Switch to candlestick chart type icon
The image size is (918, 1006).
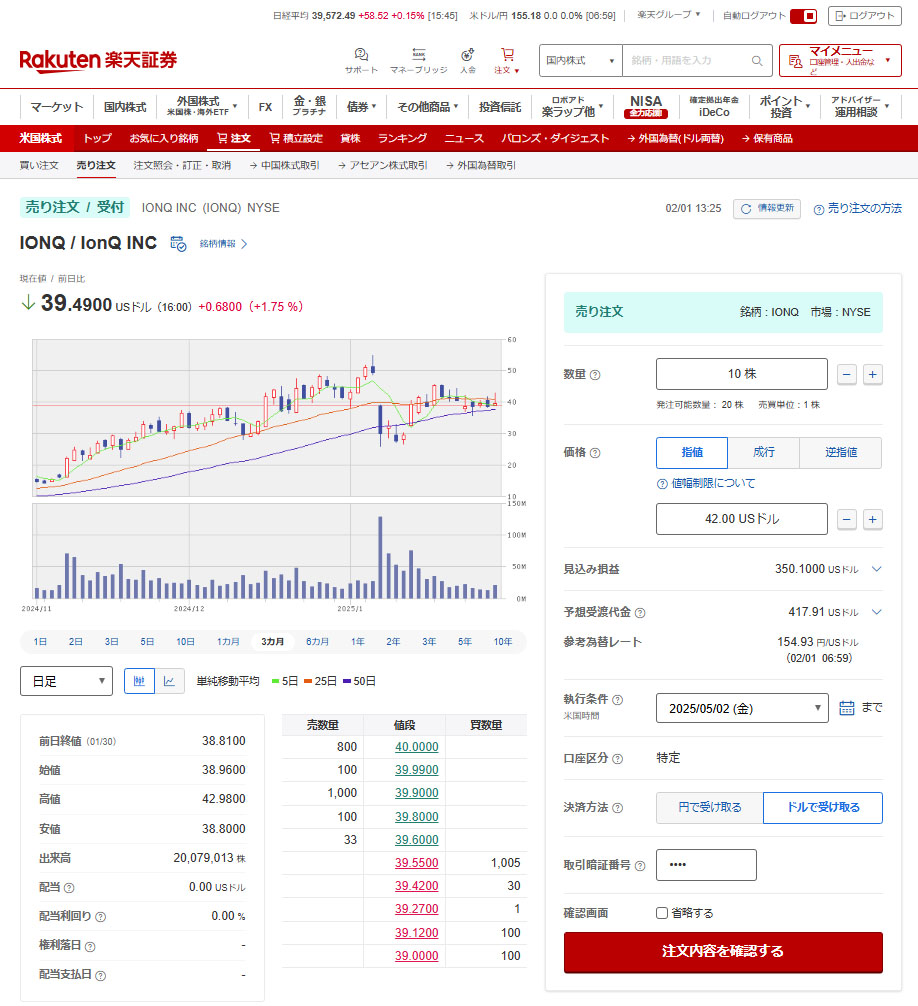click(x=139, y=681)
